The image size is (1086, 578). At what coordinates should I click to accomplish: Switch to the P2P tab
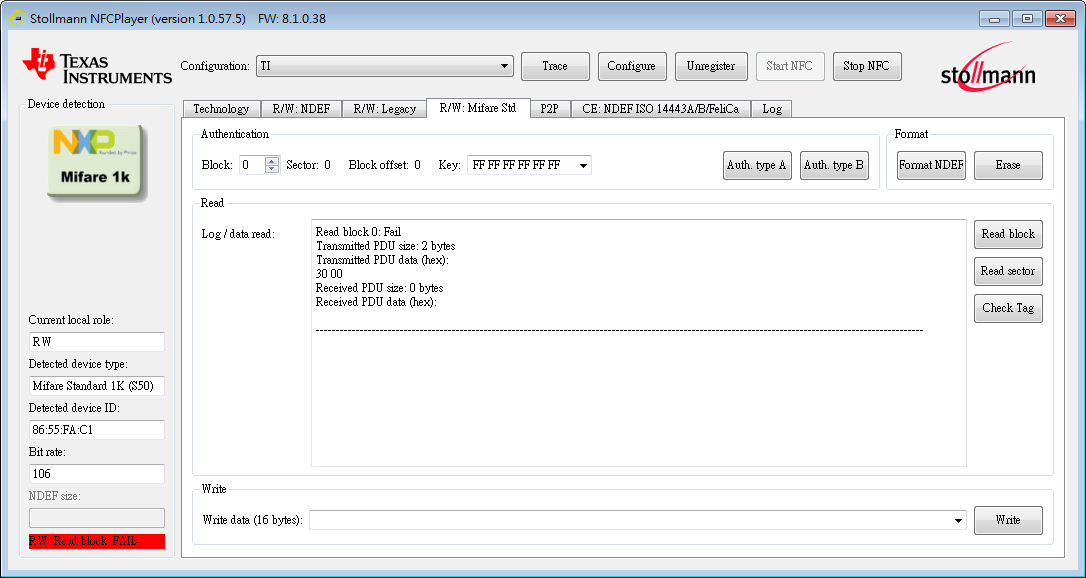coord(549,109)
